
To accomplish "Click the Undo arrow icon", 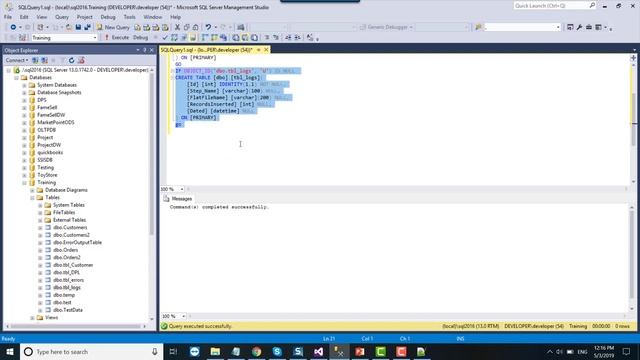I will pos(208,27).
